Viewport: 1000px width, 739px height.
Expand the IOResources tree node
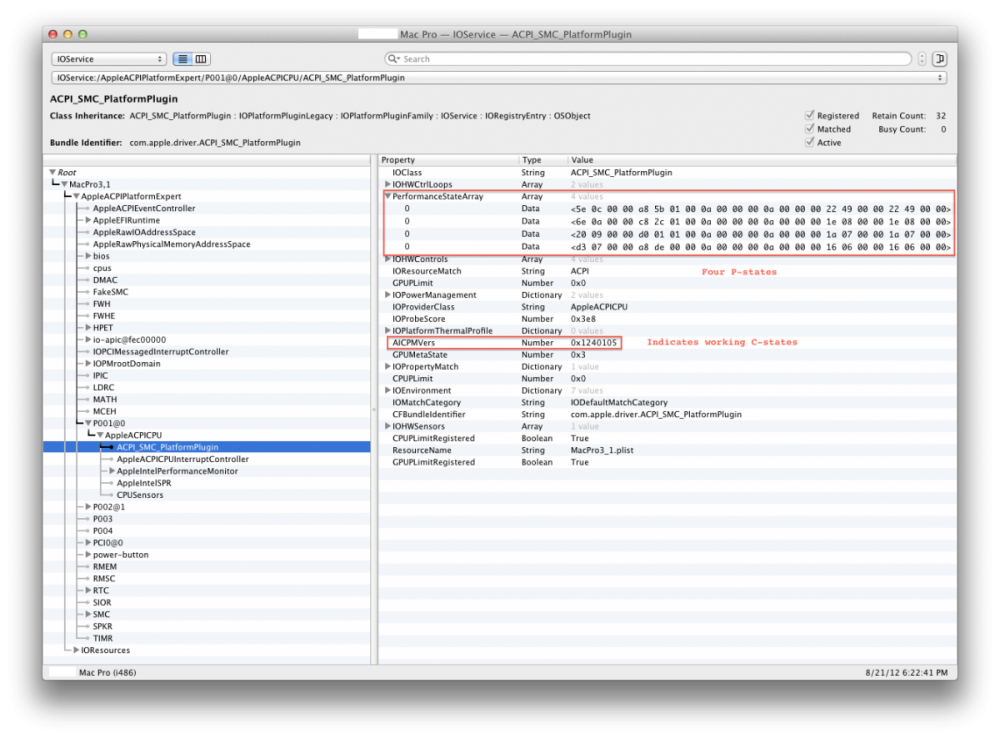coord(76,650)
